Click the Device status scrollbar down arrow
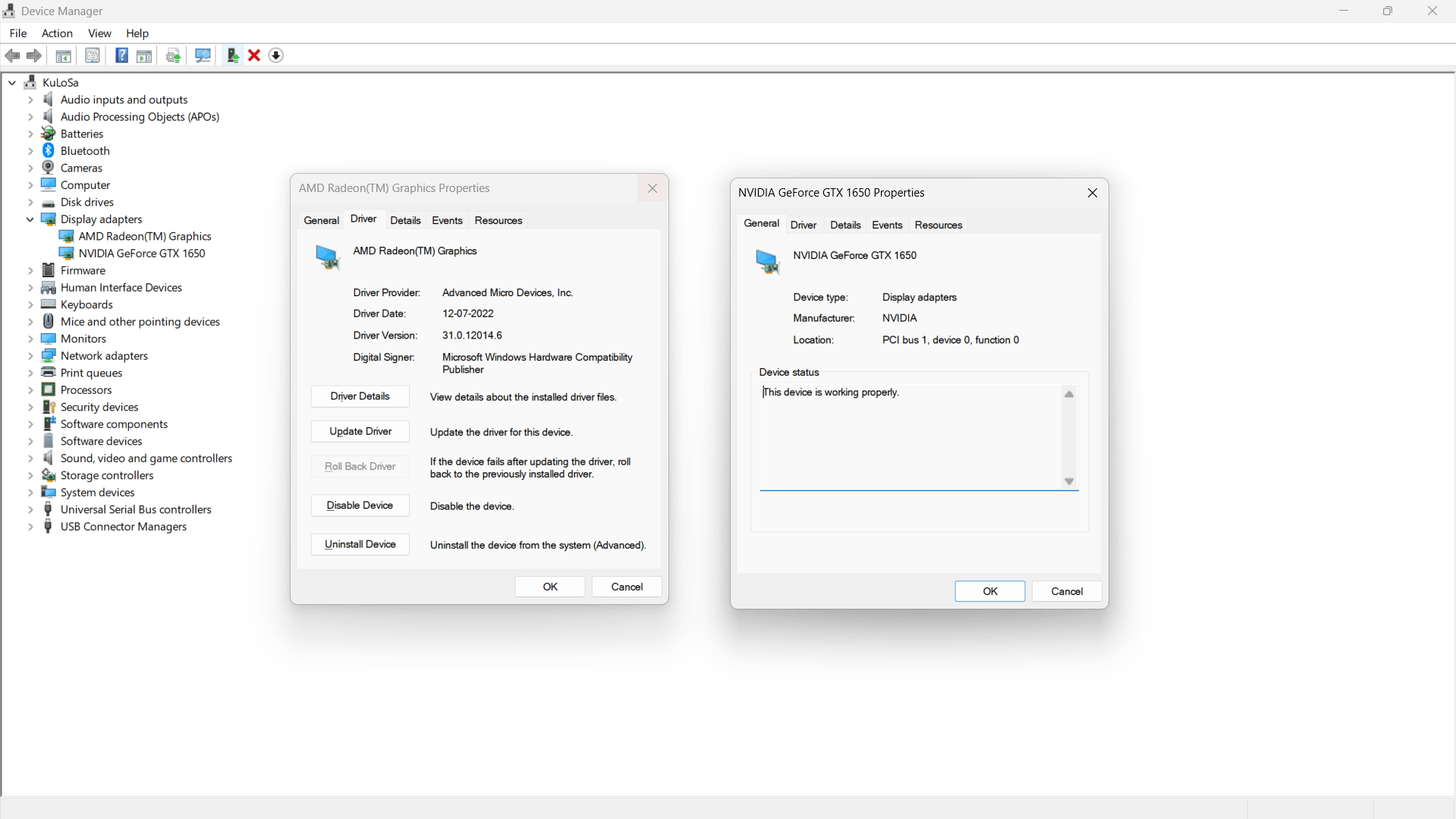The image size is (1456, 819). pos(1069,482)
